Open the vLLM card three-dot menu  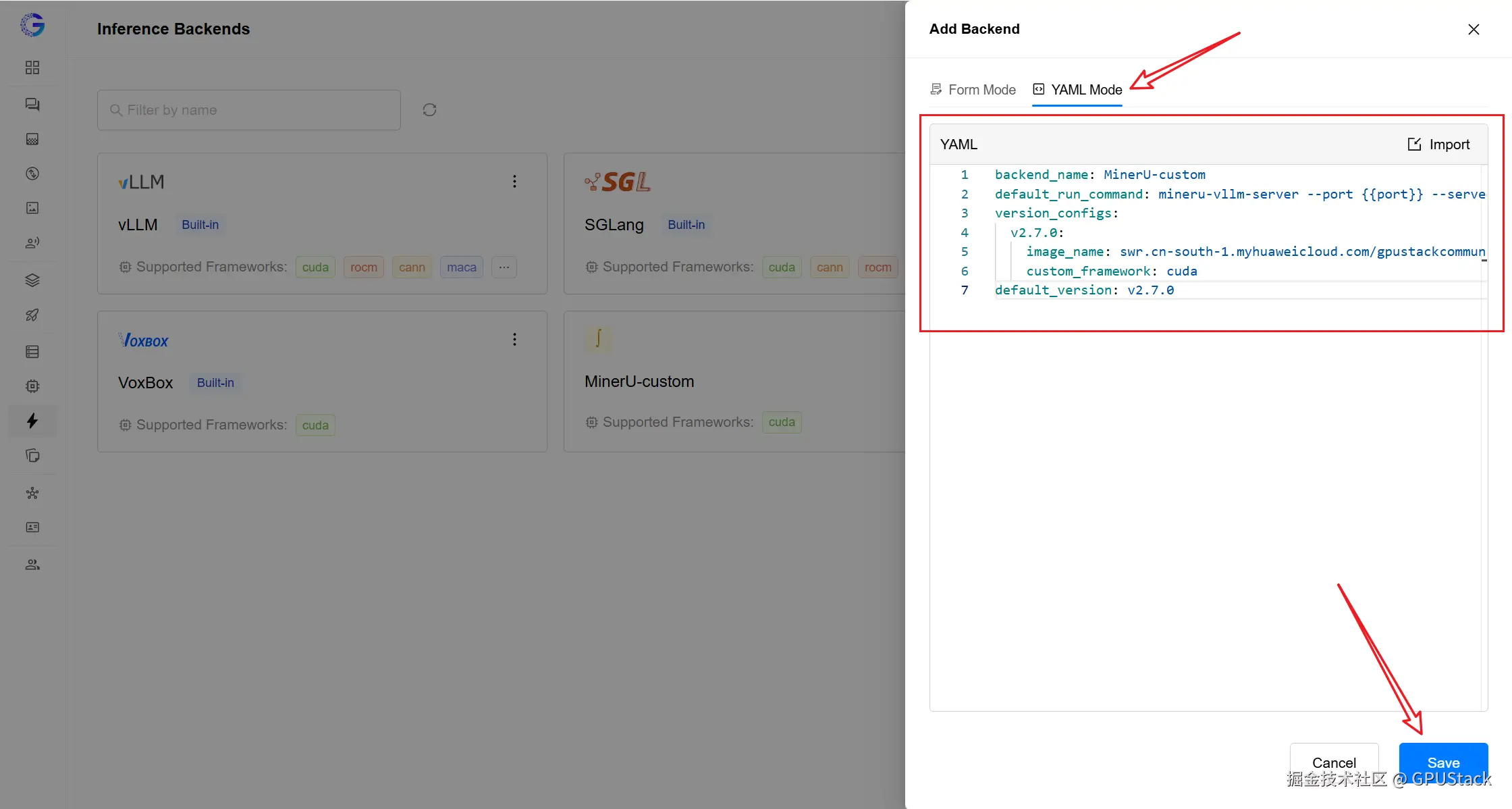coord(514,182)
